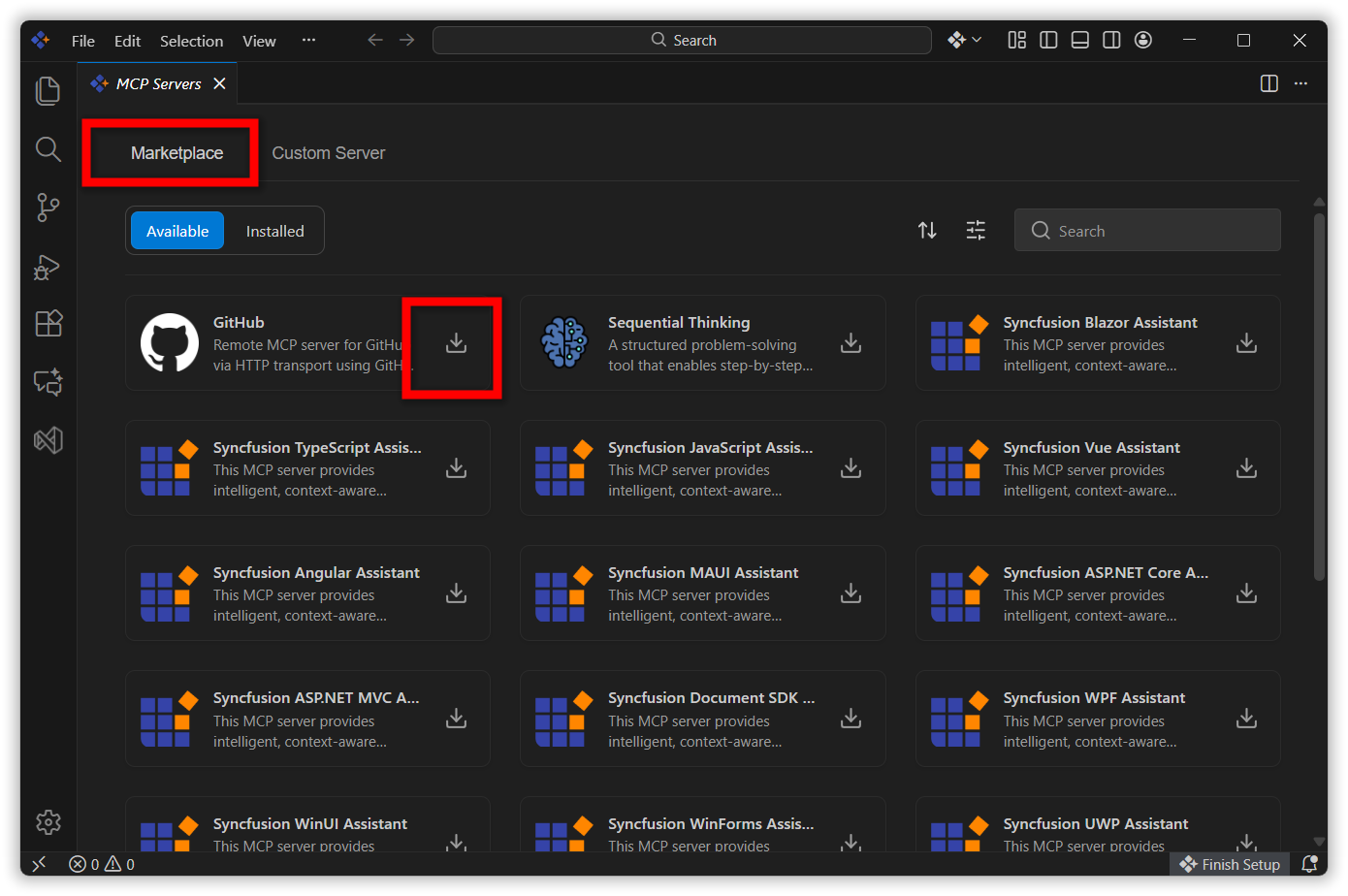The height and width of the screenshot is (896, 1348).
Task: Open editor More Actions ellipsis menu
Action: click(1300, 83)
